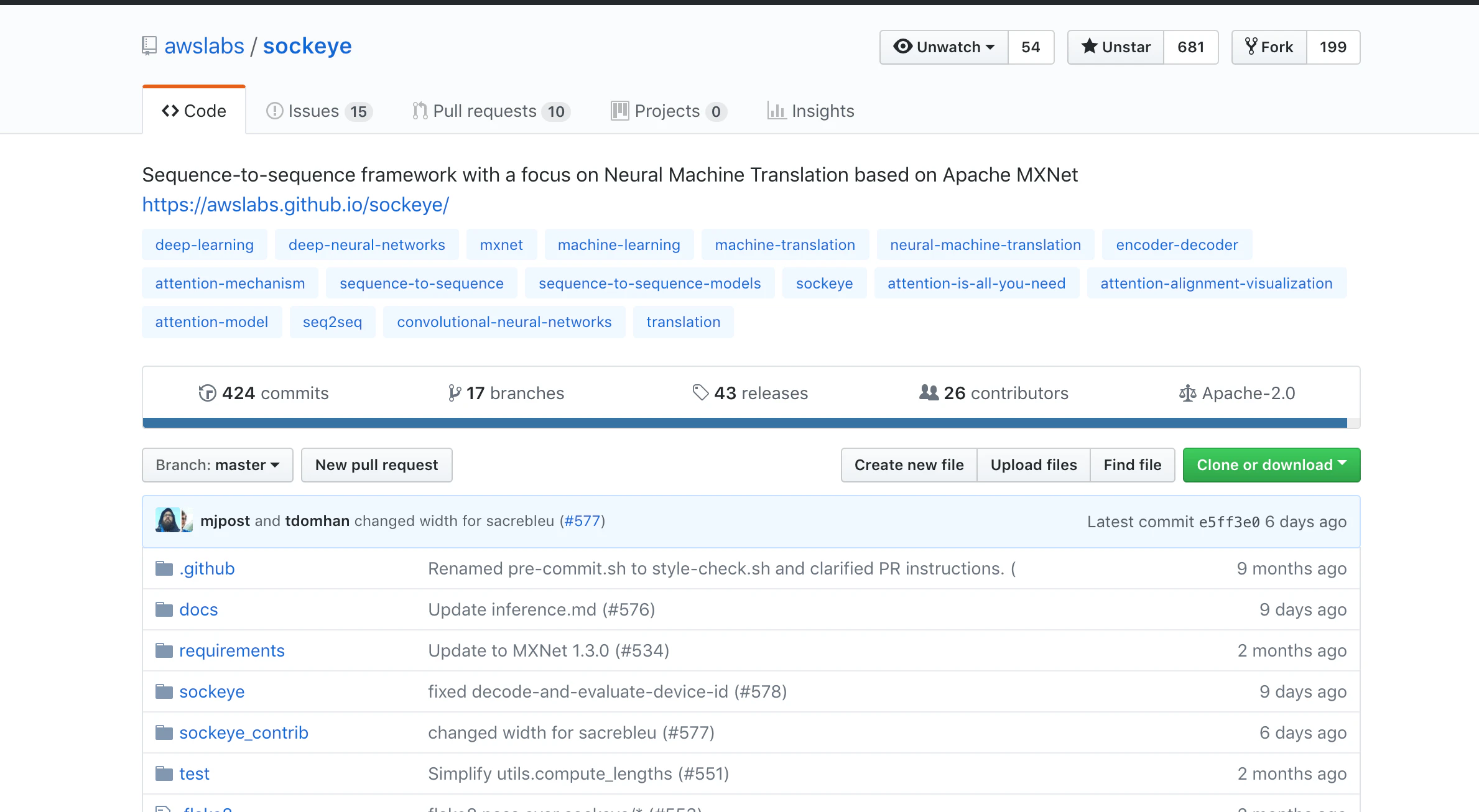This screenshot has width=1479, height=812.
Task: Open the Clone or download dropdown
Action: point(1271,465)
